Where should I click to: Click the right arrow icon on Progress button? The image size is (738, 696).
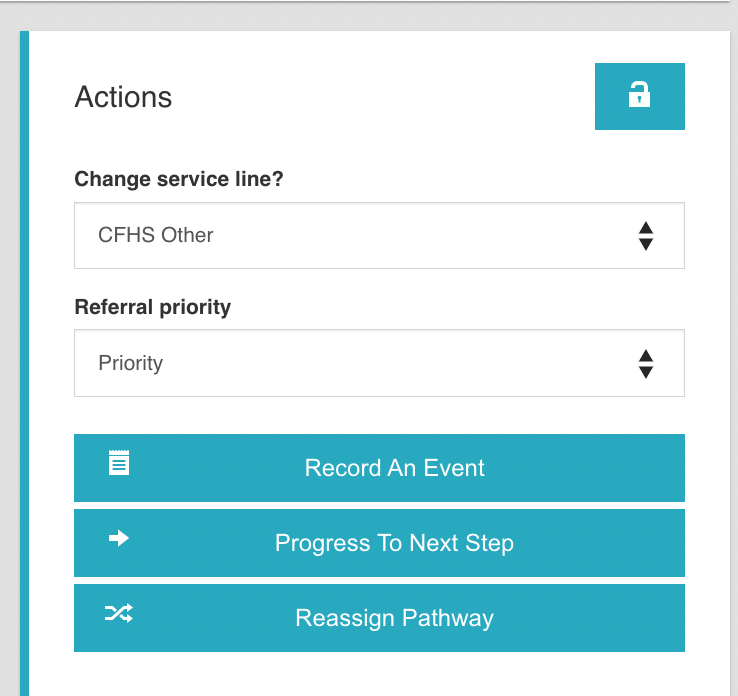119,538
